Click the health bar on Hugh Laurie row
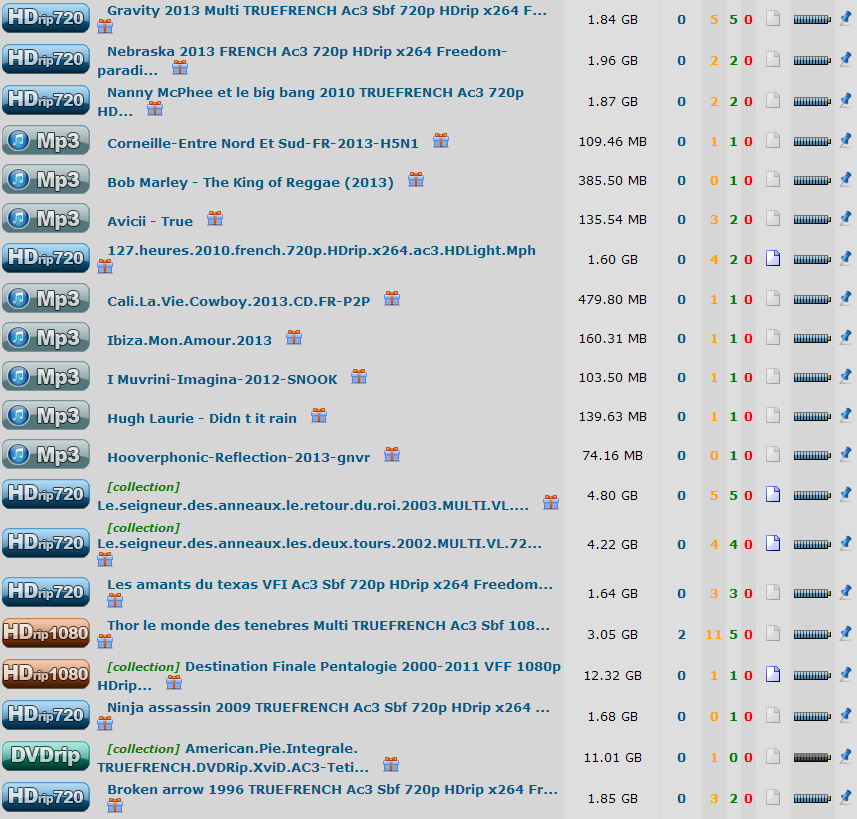857x819 pixels. (x=812, y=417)
